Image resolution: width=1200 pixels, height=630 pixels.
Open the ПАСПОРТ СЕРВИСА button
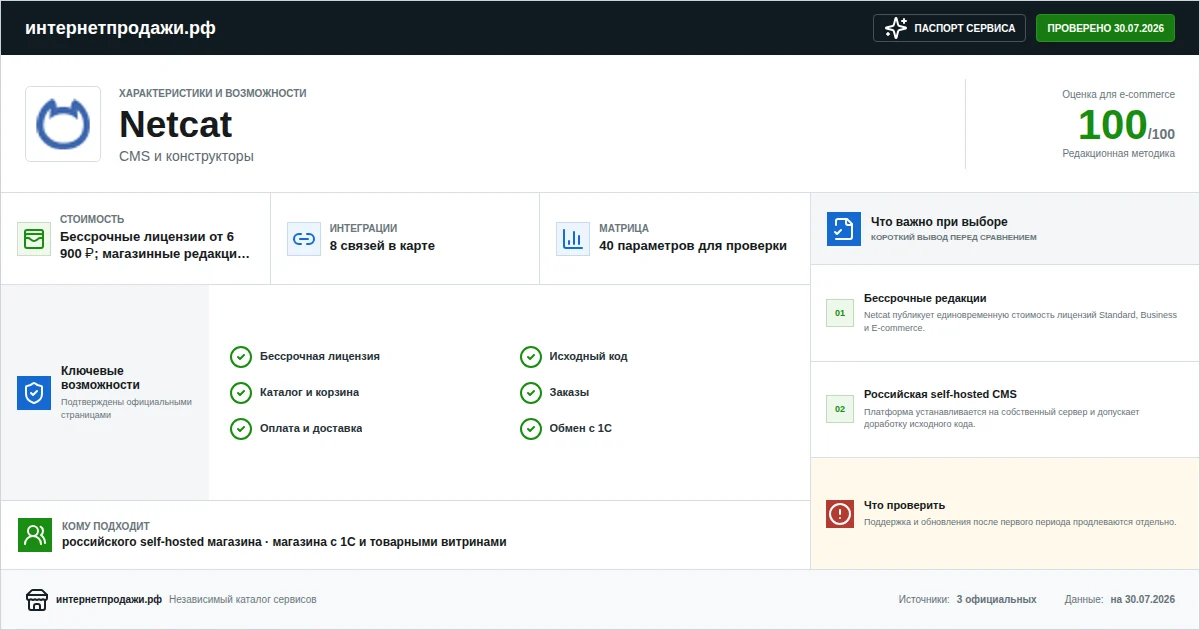click(x=950, y=28)
